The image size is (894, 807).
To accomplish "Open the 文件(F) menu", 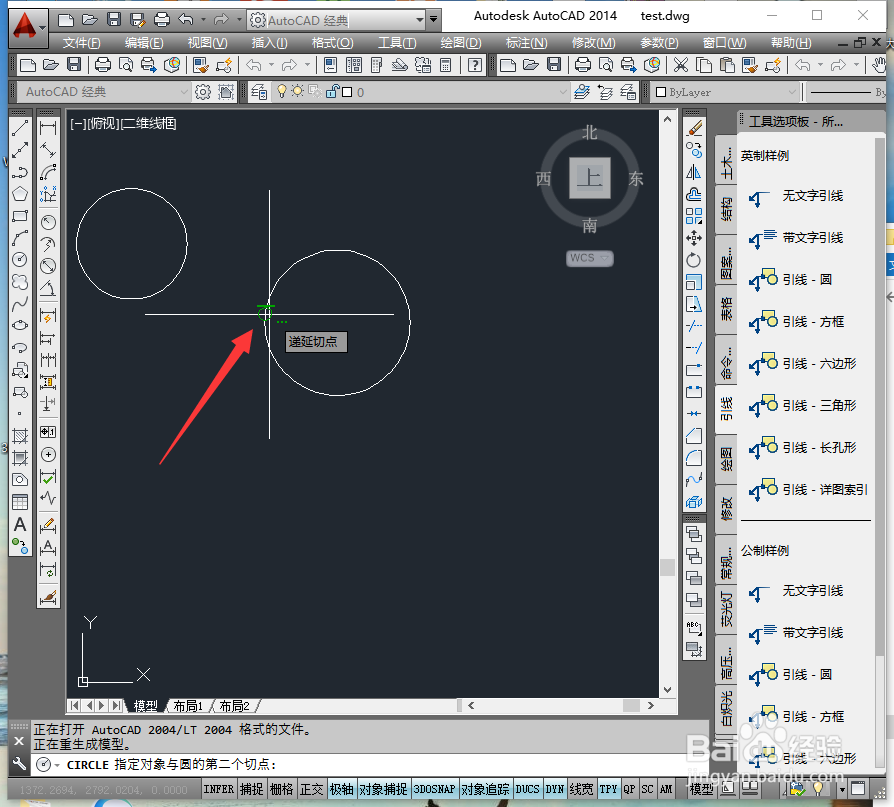I will [x=82, y=43].
